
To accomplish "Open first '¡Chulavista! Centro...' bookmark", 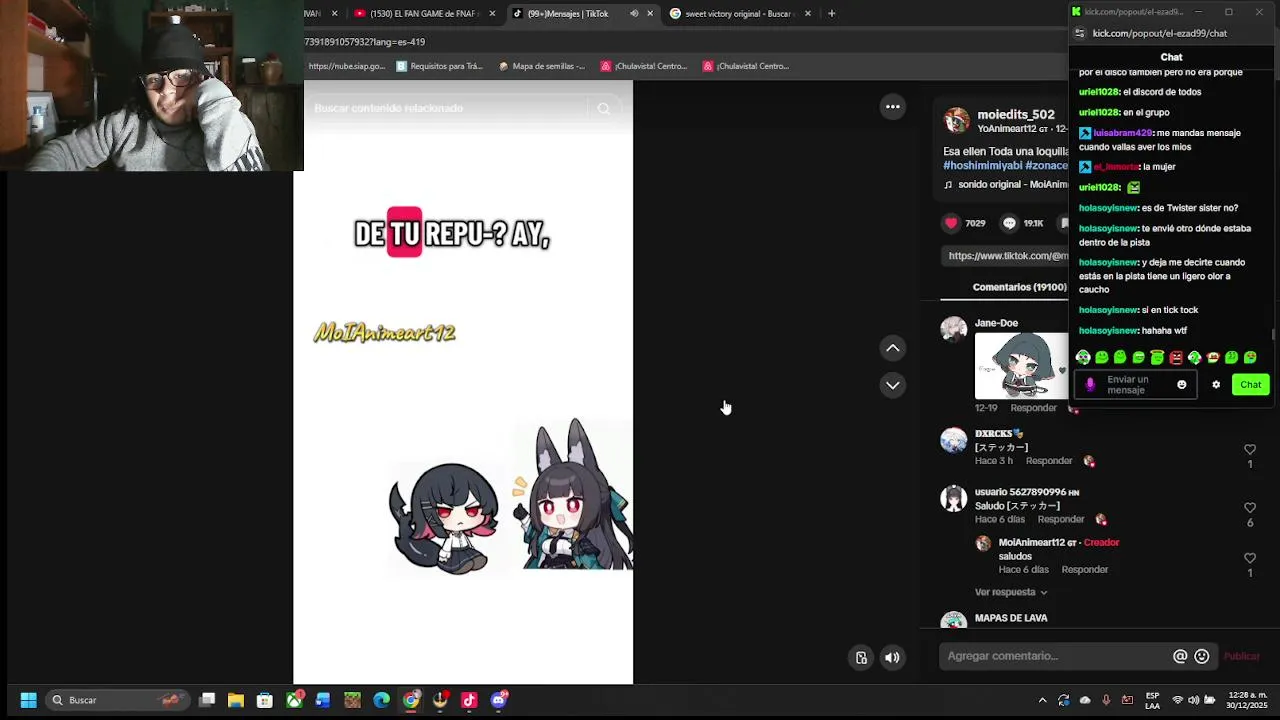I will point(643,66).
